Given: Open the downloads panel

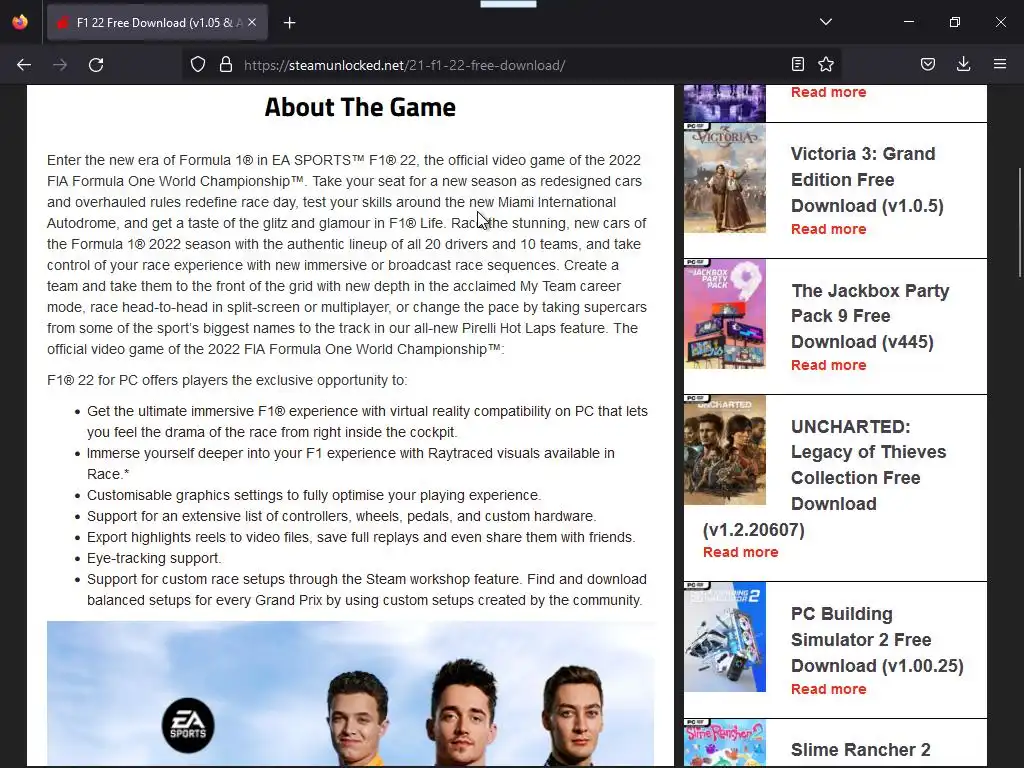Looking at the screenshot, I should (x=963, y=64).
